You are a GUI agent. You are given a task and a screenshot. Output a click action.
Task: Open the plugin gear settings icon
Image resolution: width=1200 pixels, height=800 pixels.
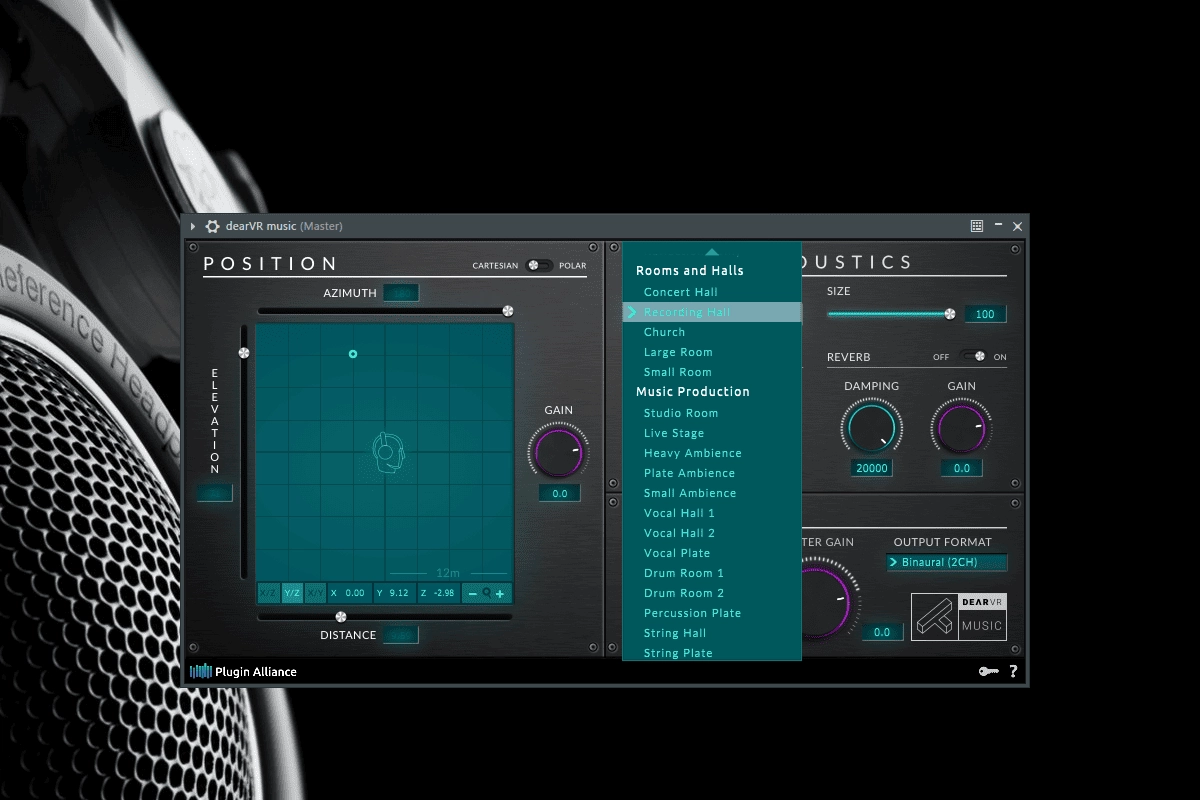[212, 226]
